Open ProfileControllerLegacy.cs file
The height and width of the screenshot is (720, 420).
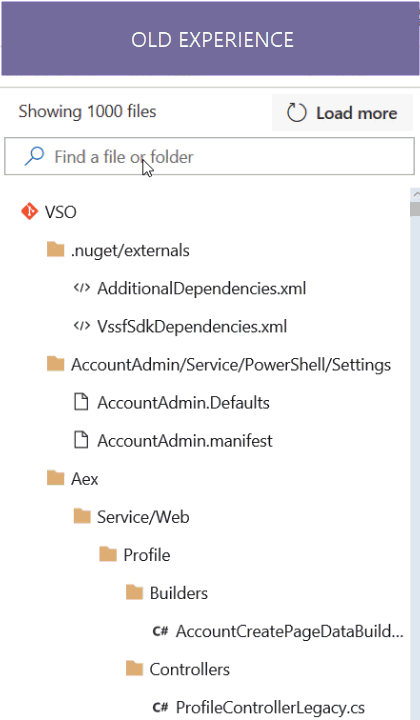[x=270, y=708]
